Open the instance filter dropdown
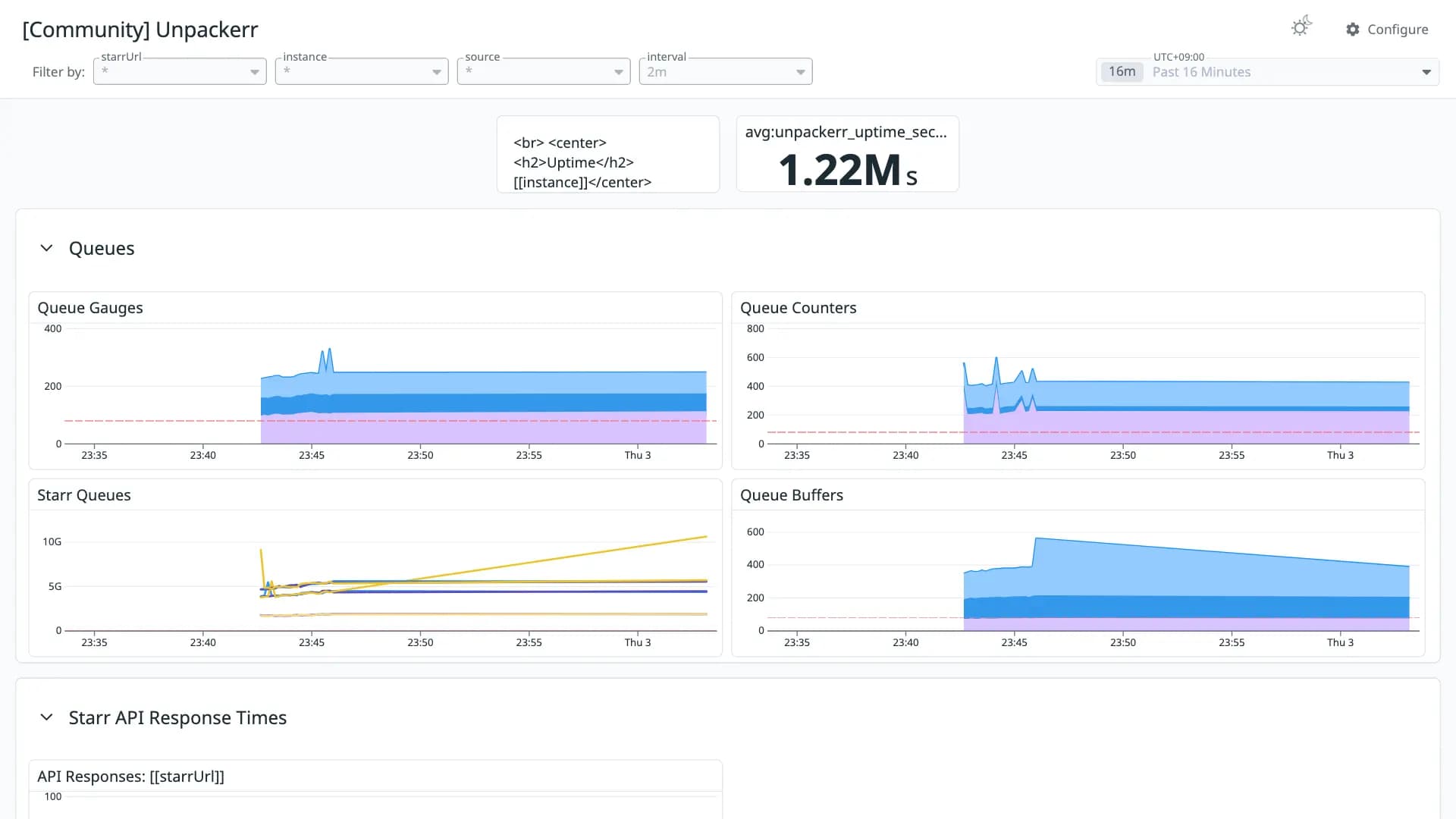This screenshot has height=819, width=1456. pyautogui.click(x=362, y=71)
